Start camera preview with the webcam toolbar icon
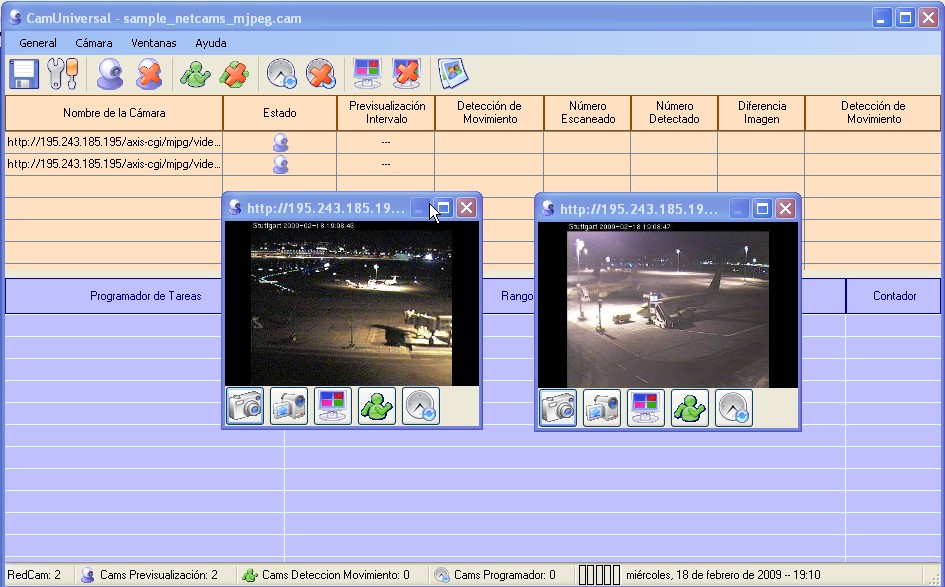 [x=110, y=74]
